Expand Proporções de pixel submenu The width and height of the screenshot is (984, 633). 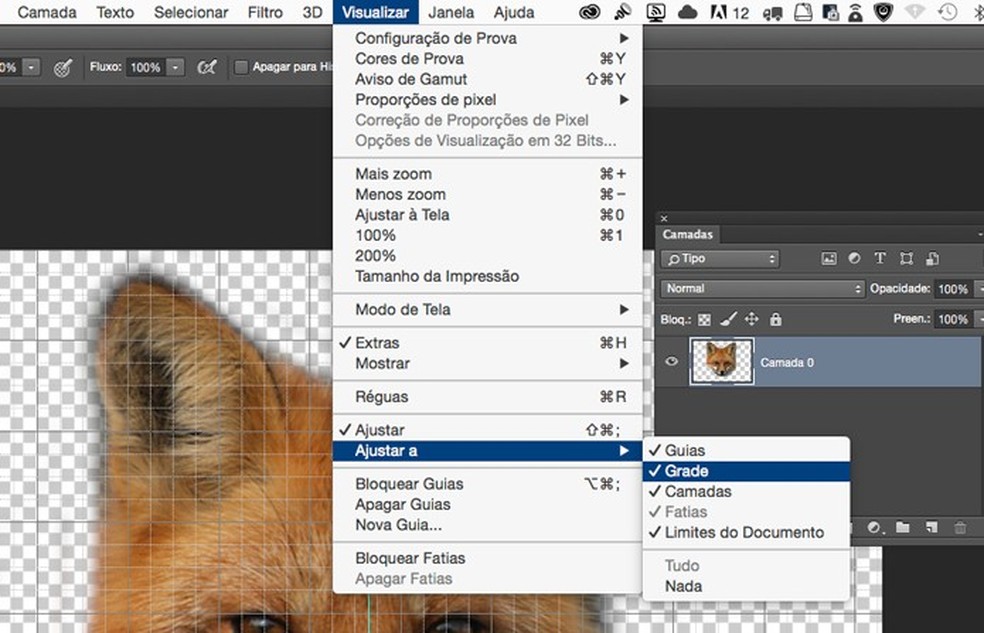[x=487, y=100]
